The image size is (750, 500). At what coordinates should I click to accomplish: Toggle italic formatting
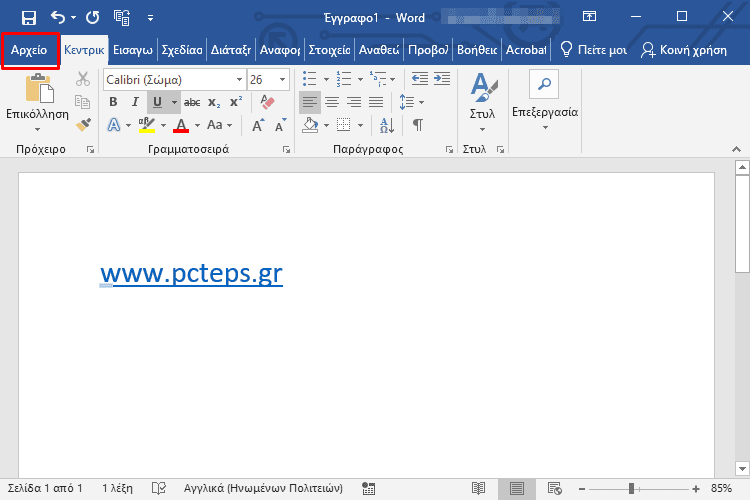coord(135,102)
